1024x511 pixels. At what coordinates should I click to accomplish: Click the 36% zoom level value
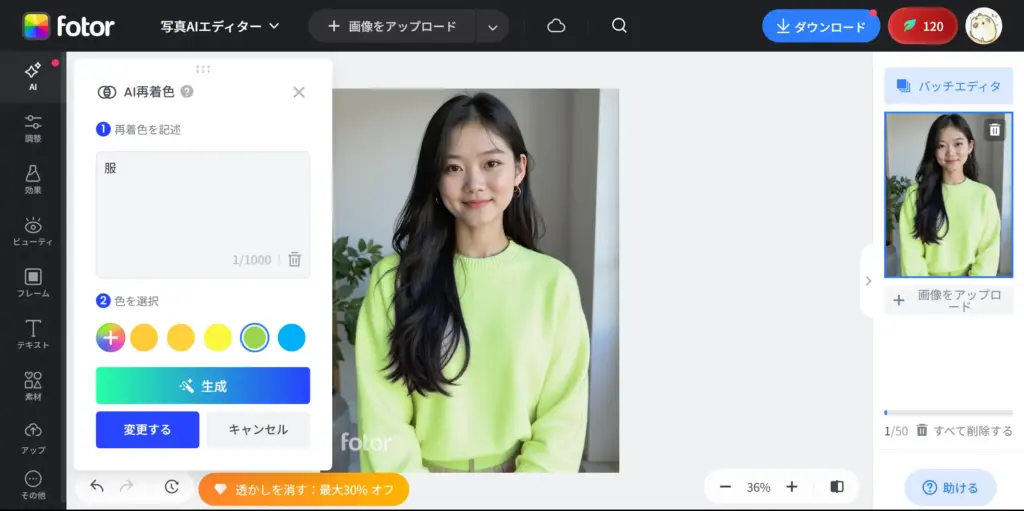758,487
